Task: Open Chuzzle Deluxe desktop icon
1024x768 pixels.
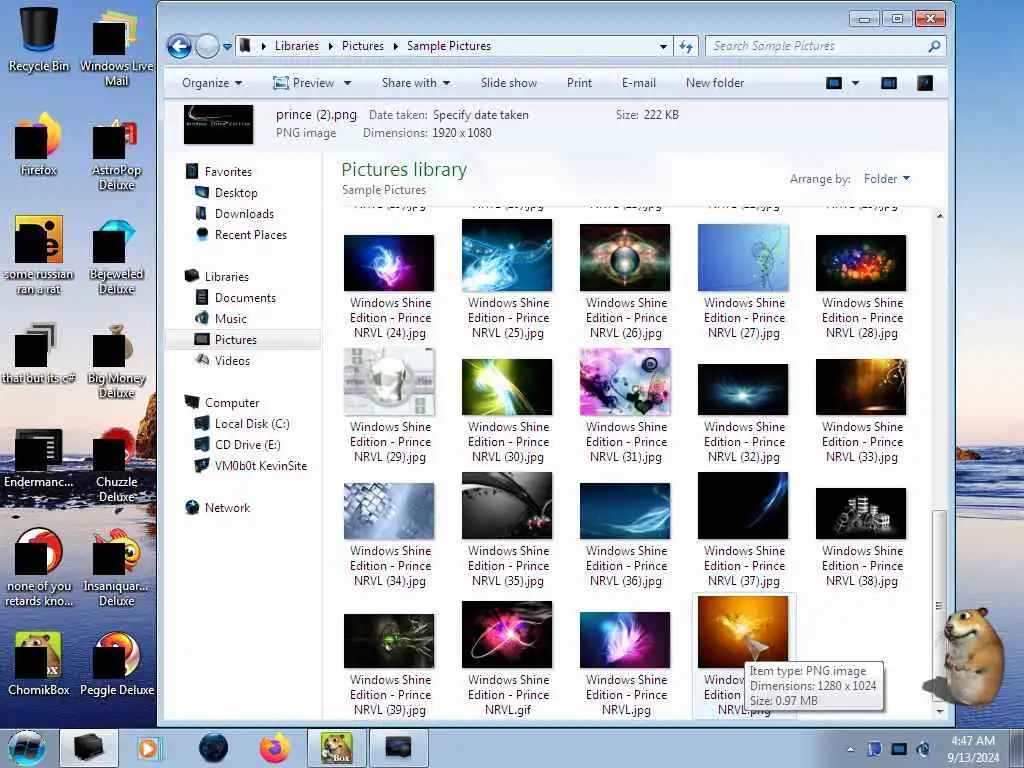Action: (116, 464)
